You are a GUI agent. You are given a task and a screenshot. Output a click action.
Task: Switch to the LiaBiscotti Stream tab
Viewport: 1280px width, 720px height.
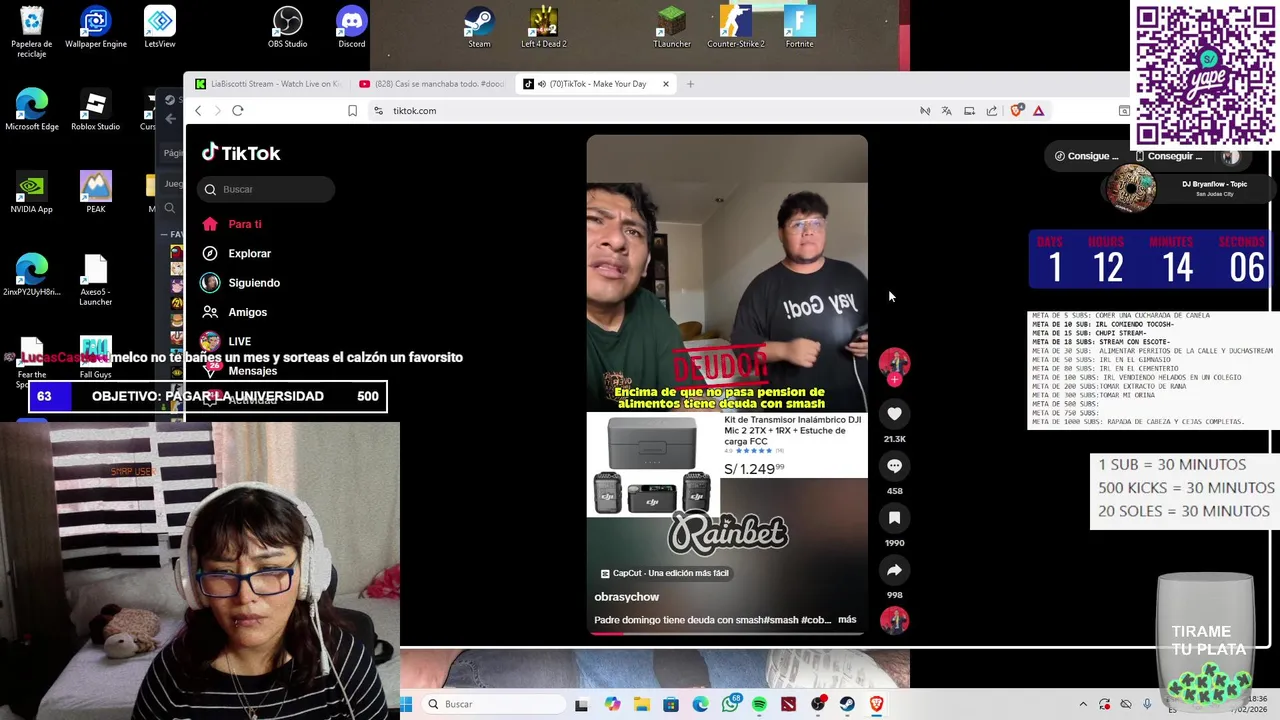[x=268, y=84]
